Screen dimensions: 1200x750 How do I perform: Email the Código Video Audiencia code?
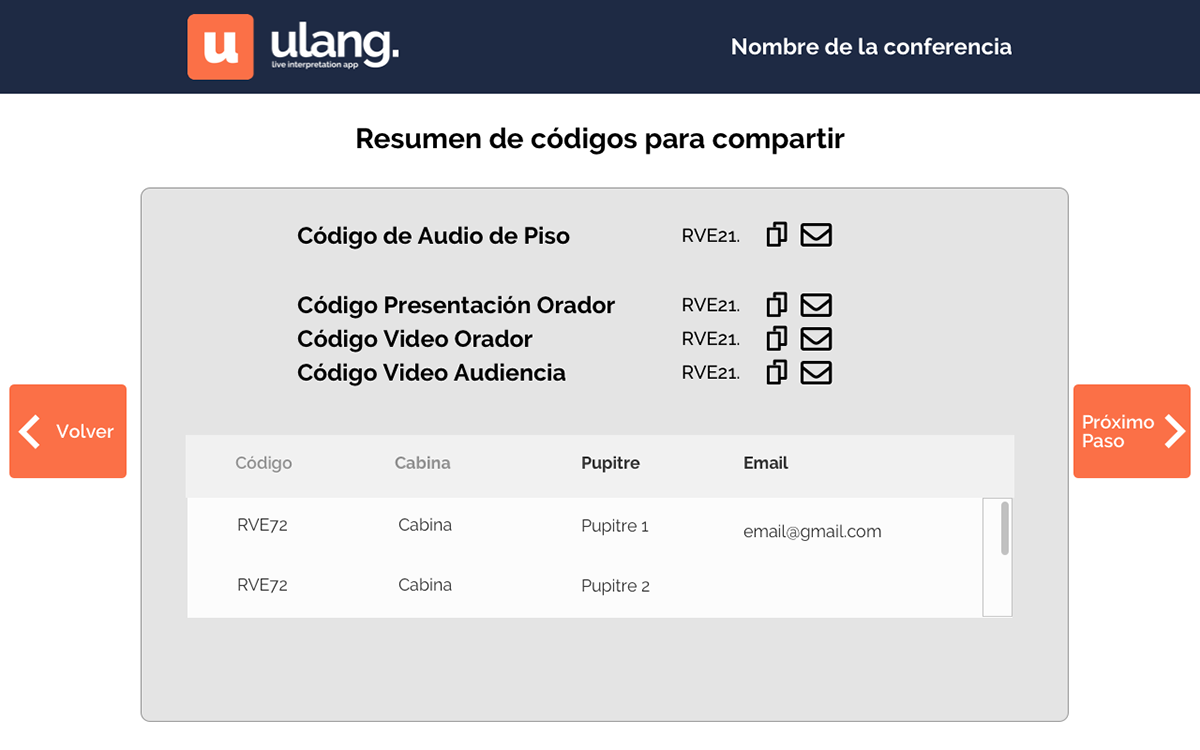pos(816,373)
